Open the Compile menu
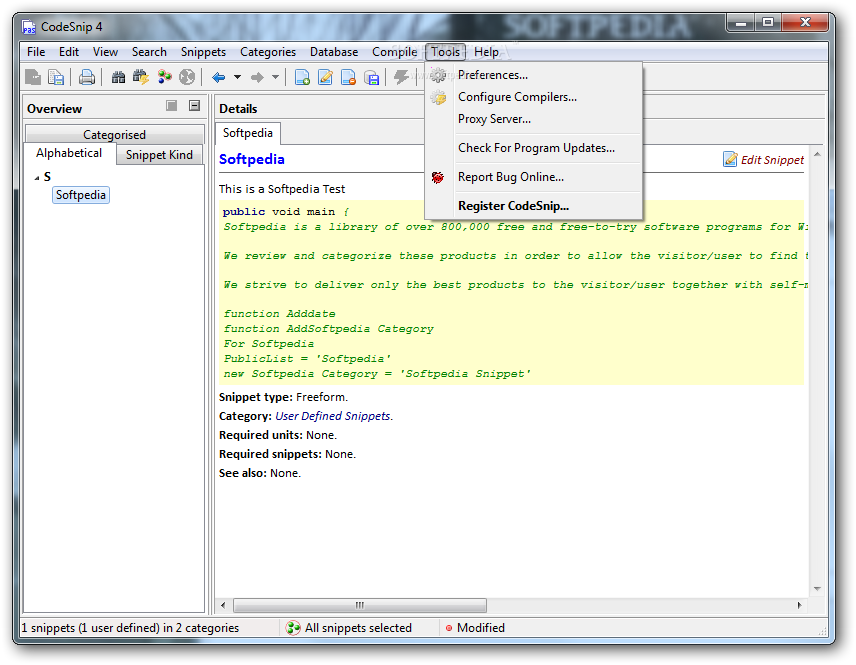This screenshot has height=665, width=856. [x=395, y=52]
